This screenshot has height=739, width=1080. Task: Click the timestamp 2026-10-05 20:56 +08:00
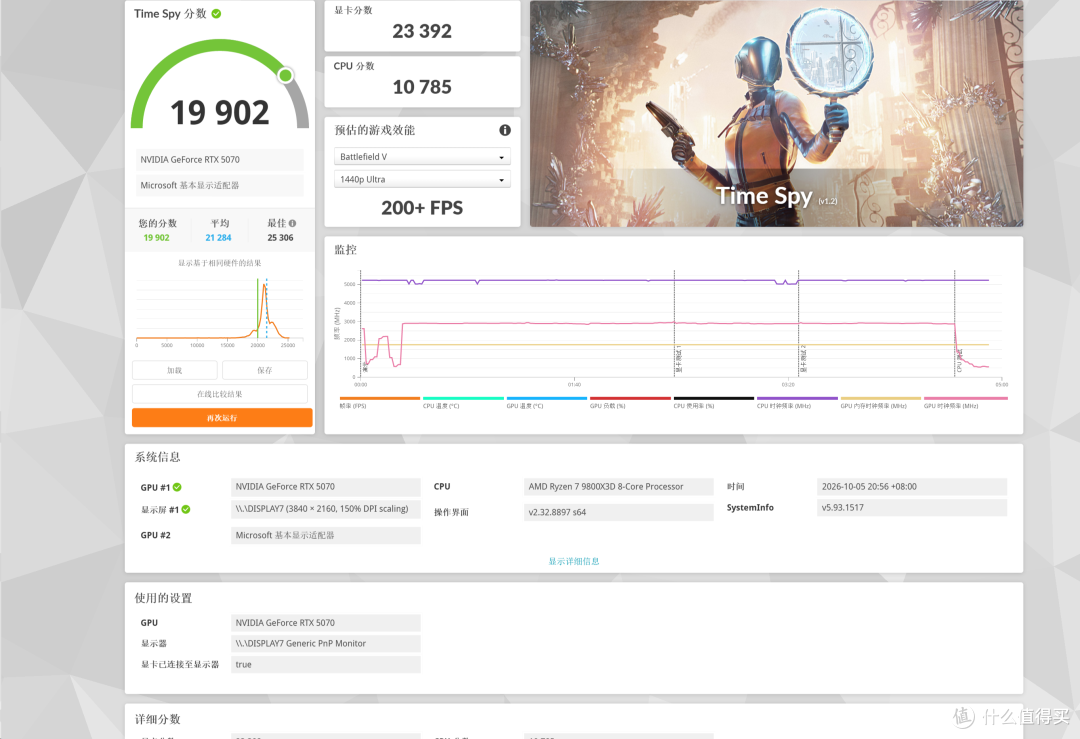click(912, 487)
